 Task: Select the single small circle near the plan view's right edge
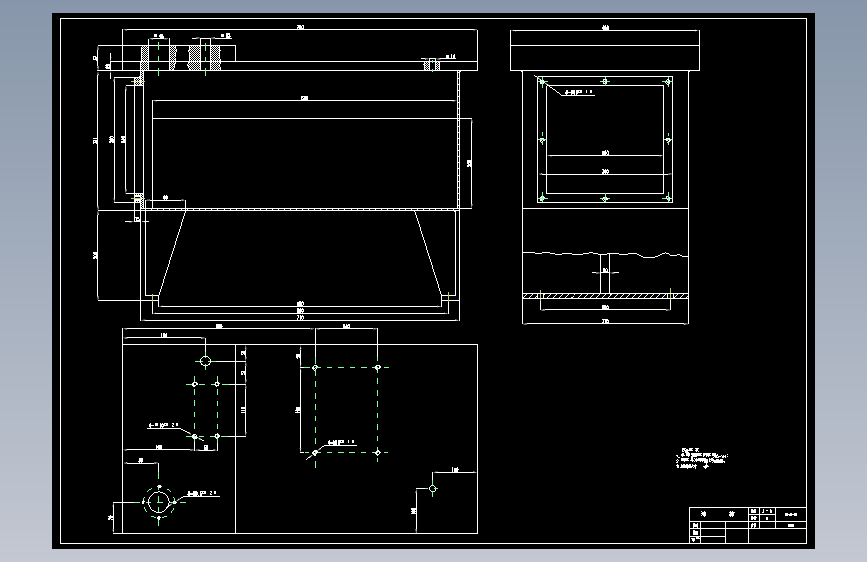tap(433, 488)
